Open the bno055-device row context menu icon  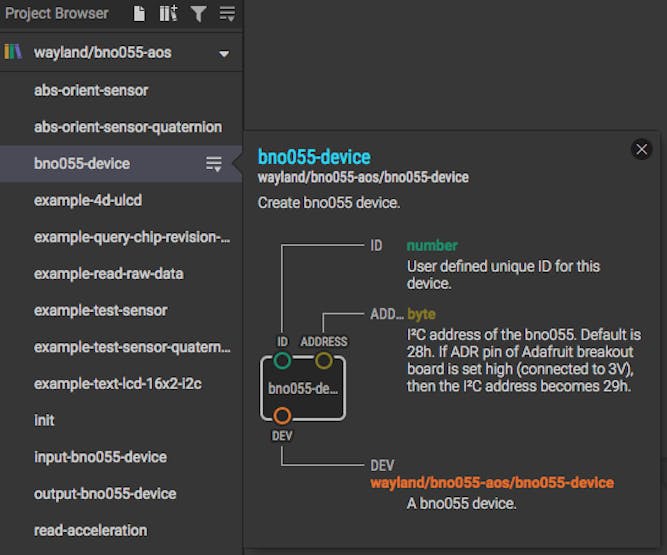click(x=214, y=164)
